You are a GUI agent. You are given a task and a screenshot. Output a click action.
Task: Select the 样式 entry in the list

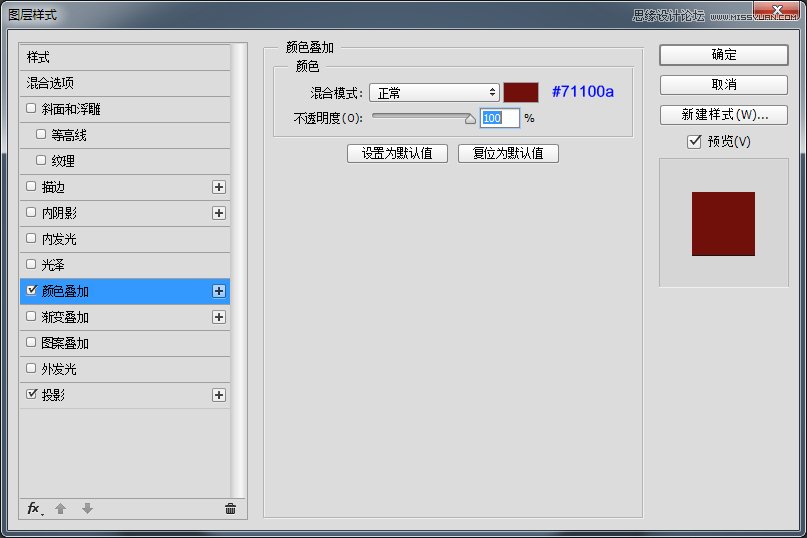point(125,57)
